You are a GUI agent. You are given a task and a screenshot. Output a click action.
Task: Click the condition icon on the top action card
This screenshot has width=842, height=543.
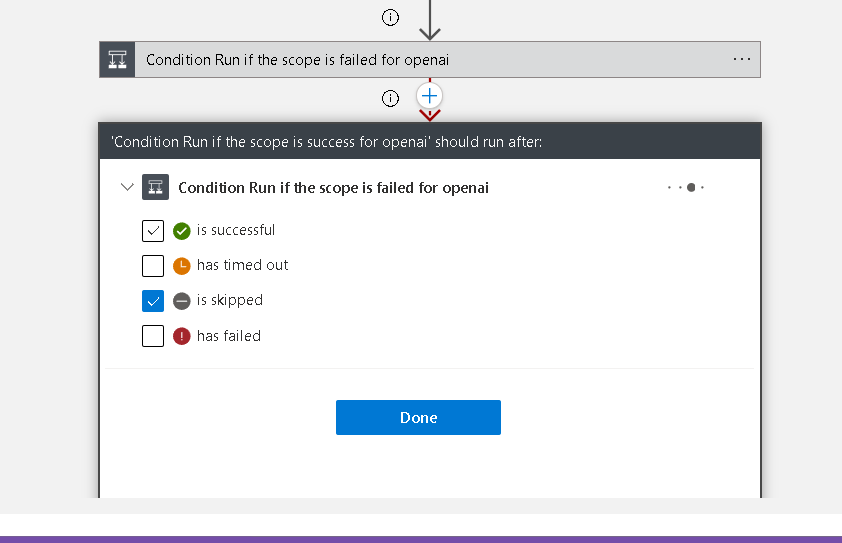click(x=117, y=60)
